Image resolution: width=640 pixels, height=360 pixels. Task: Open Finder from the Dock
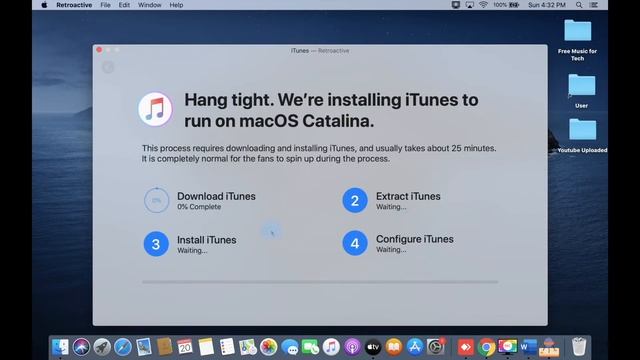[60, 347]
